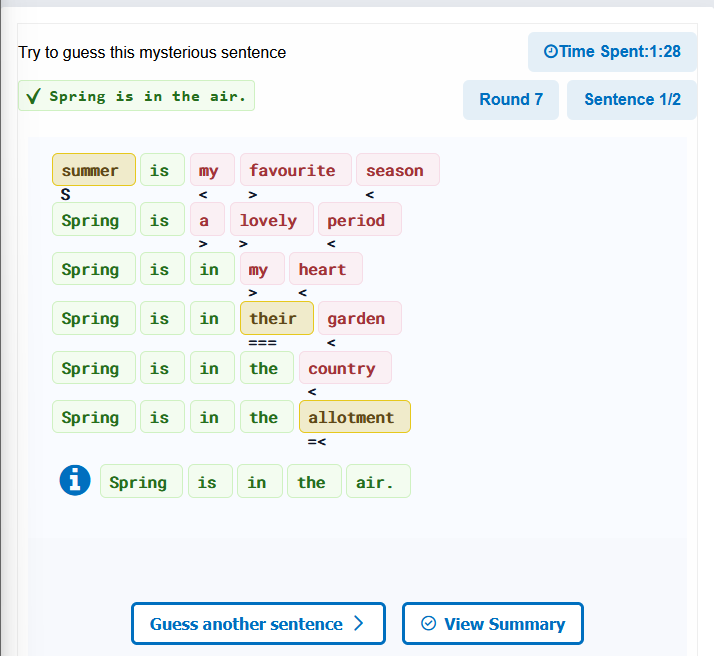Image resolution: width=714 pixels, height=656 pixels.
Task: Select the Sentence 1/2 badge
Action: tap(632, 100)
